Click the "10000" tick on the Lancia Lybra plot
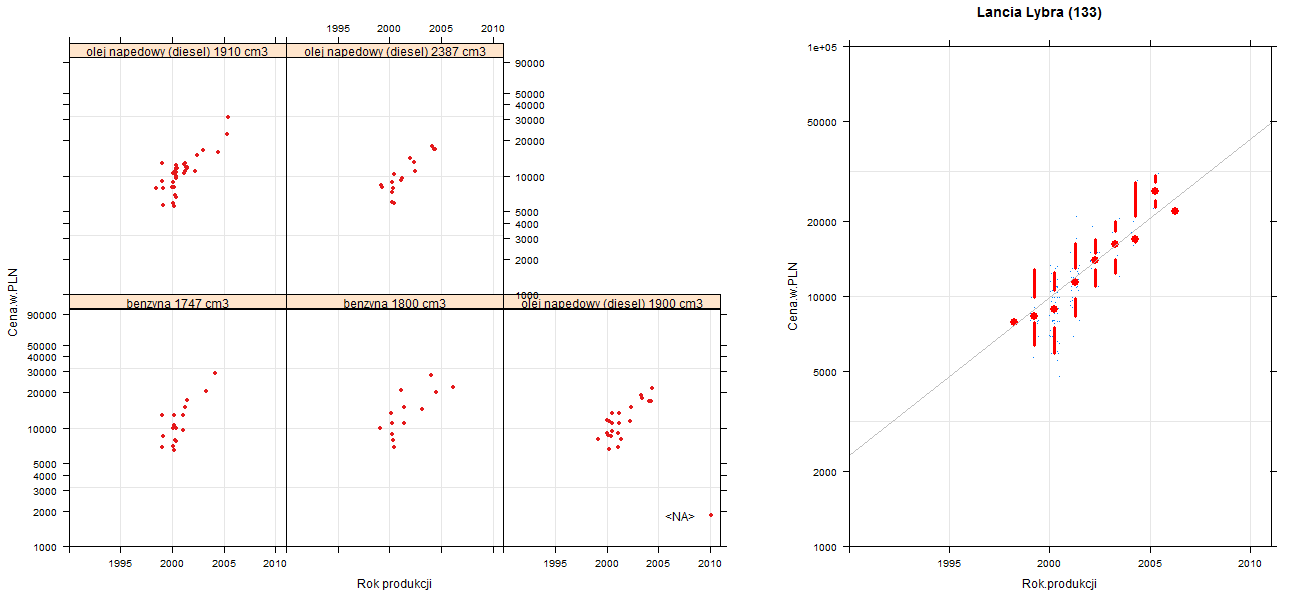 point(823,297)
